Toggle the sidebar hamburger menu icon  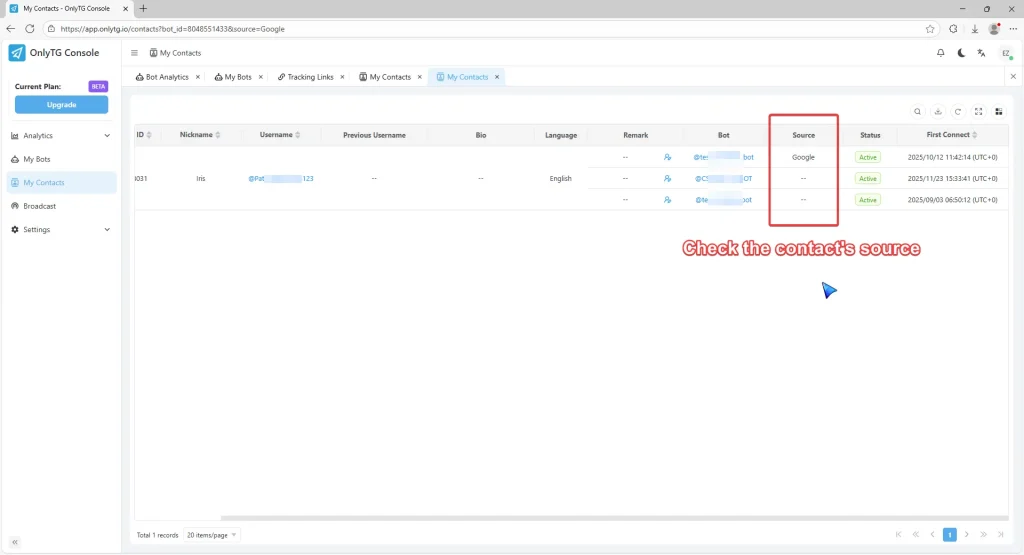[134, 53]
